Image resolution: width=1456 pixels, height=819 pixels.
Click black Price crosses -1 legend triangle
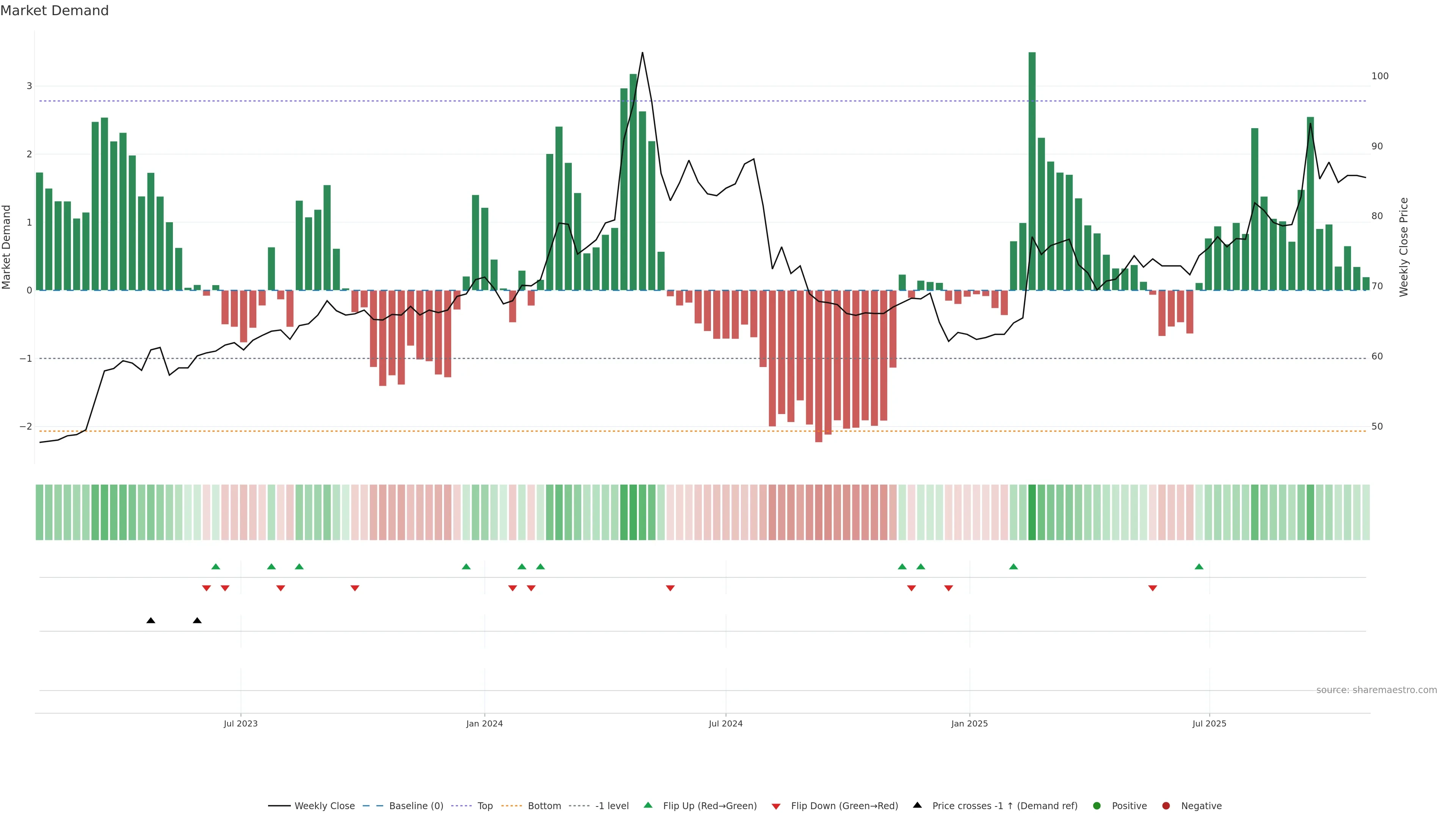[x=917, y=805]
